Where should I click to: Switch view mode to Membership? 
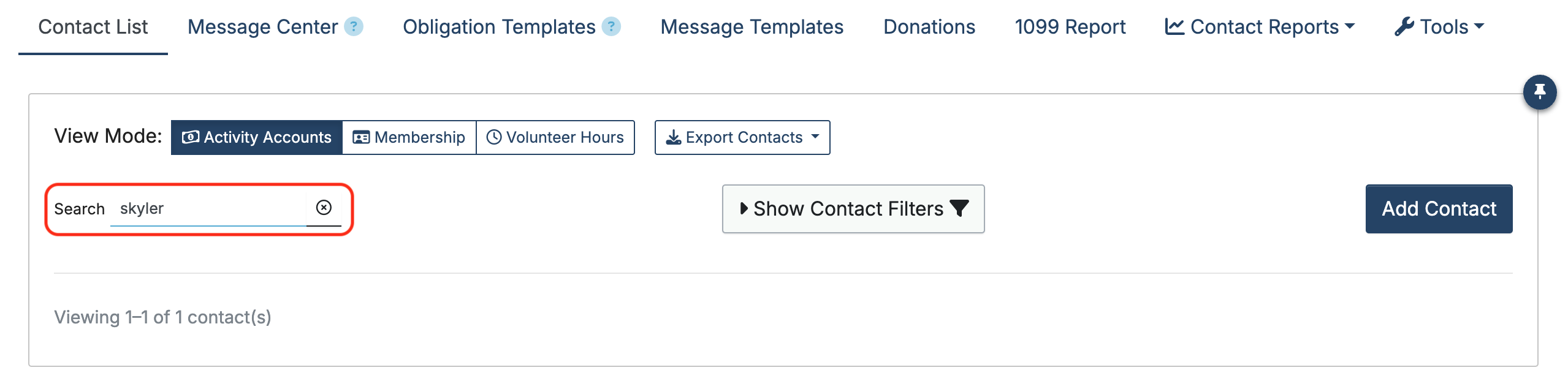[409, 137]
